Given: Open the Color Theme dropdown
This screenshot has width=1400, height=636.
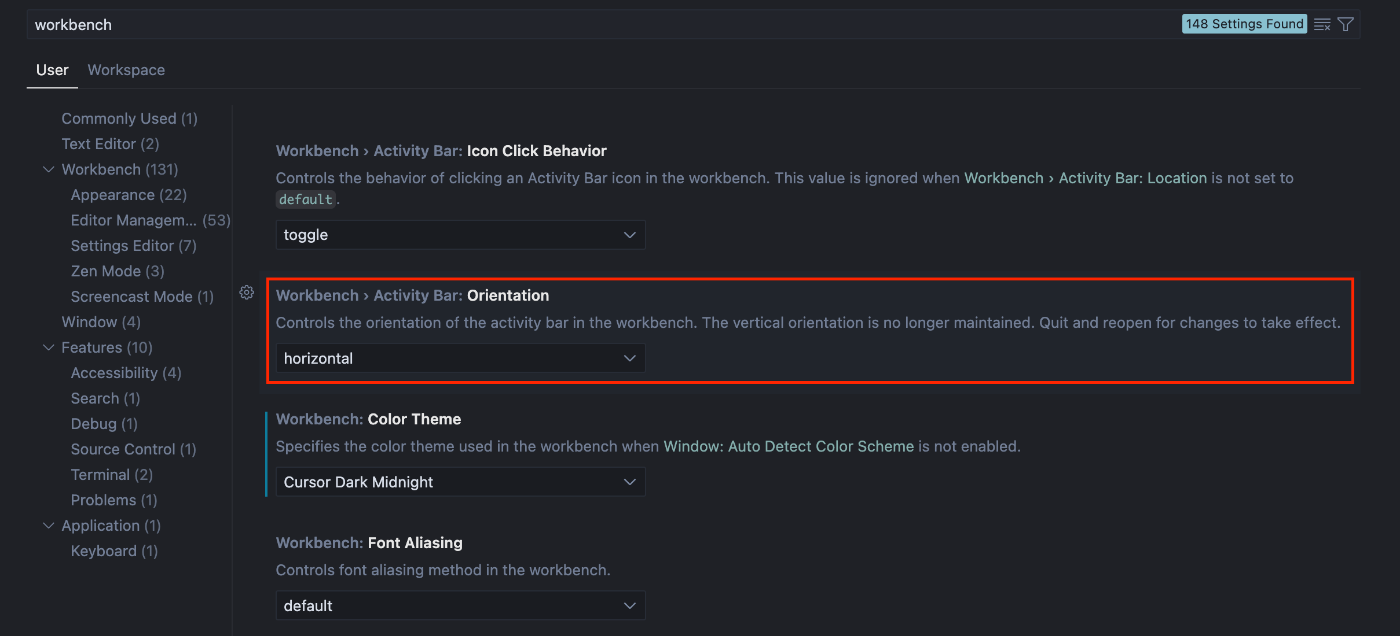Looking at the screenshot, I should click(460, 482).
